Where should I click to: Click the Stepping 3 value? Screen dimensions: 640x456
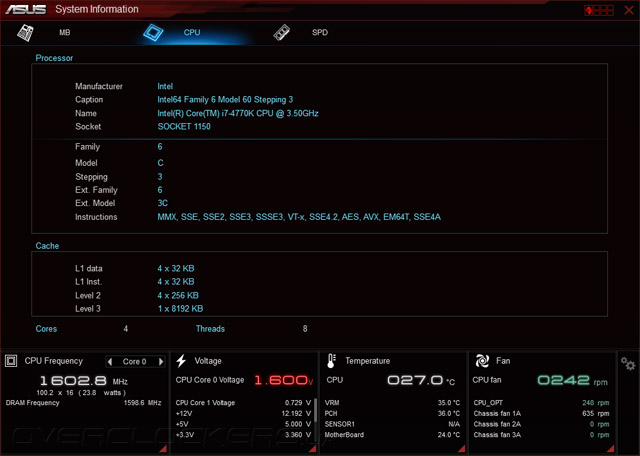[x=160, y=177]
